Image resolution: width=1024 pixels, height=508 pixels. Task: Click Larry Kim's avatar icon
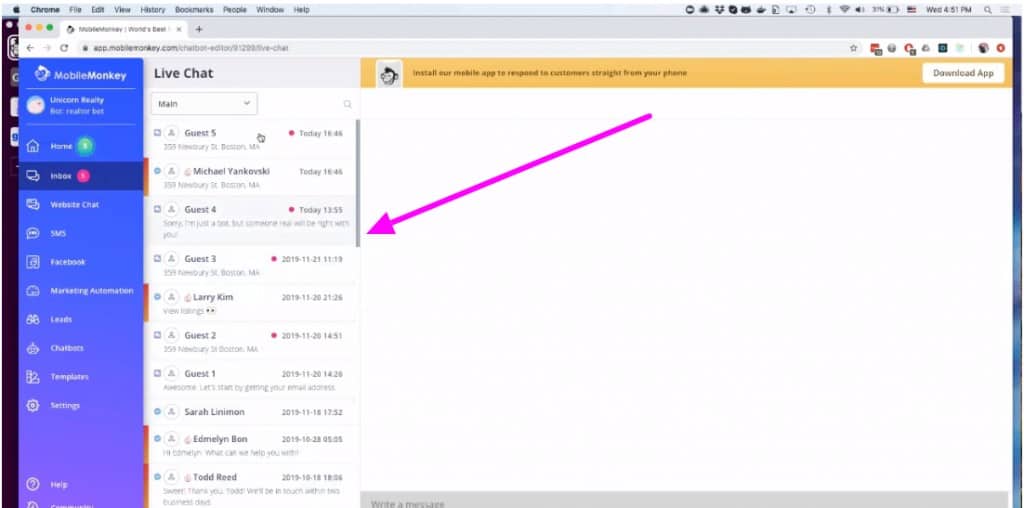pos(171,296)
